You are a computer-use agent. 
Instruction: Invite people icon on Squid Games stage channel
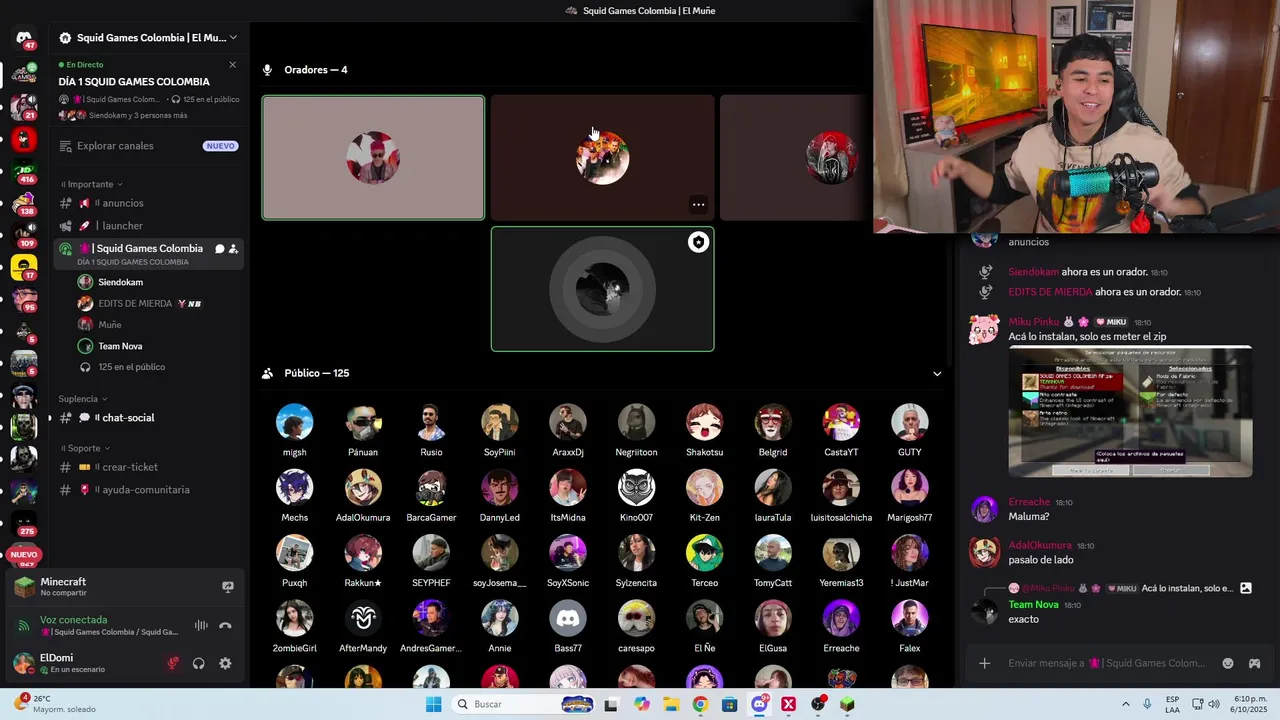[233, 249]
